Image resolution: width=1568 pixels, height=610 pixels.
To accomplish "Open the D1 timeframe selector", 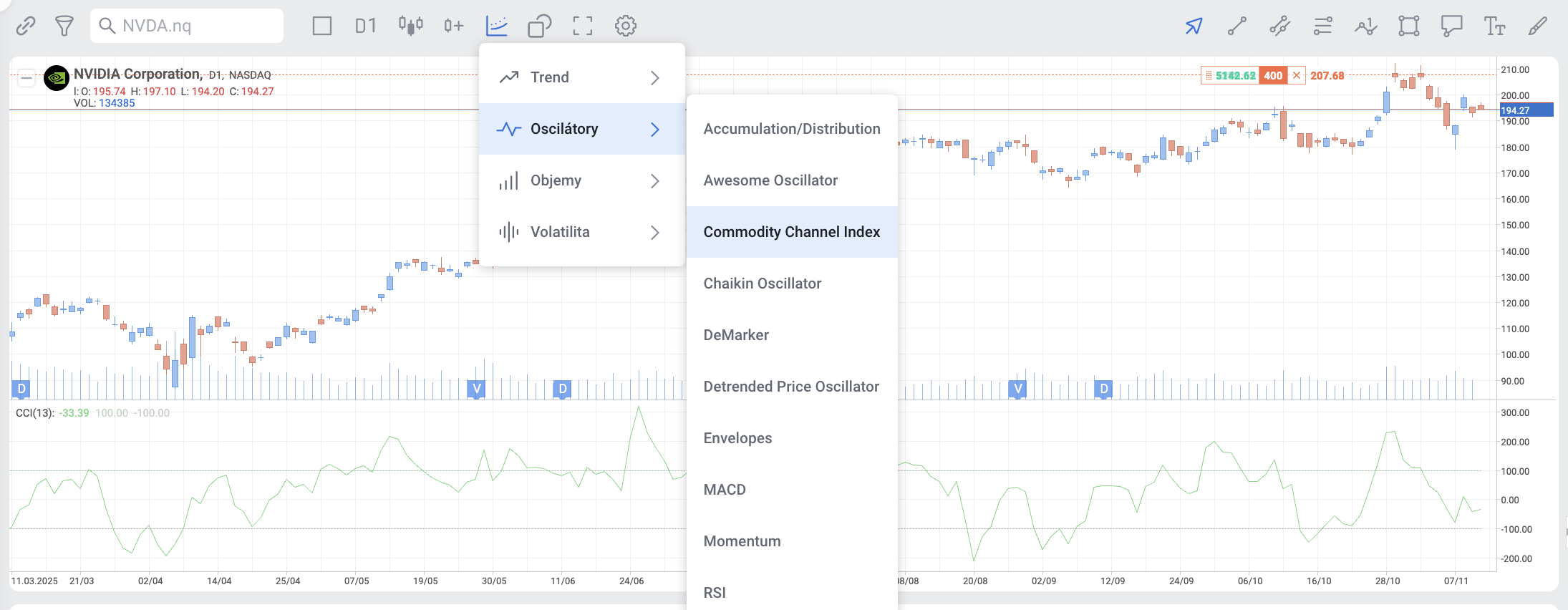I will [365, 26].
